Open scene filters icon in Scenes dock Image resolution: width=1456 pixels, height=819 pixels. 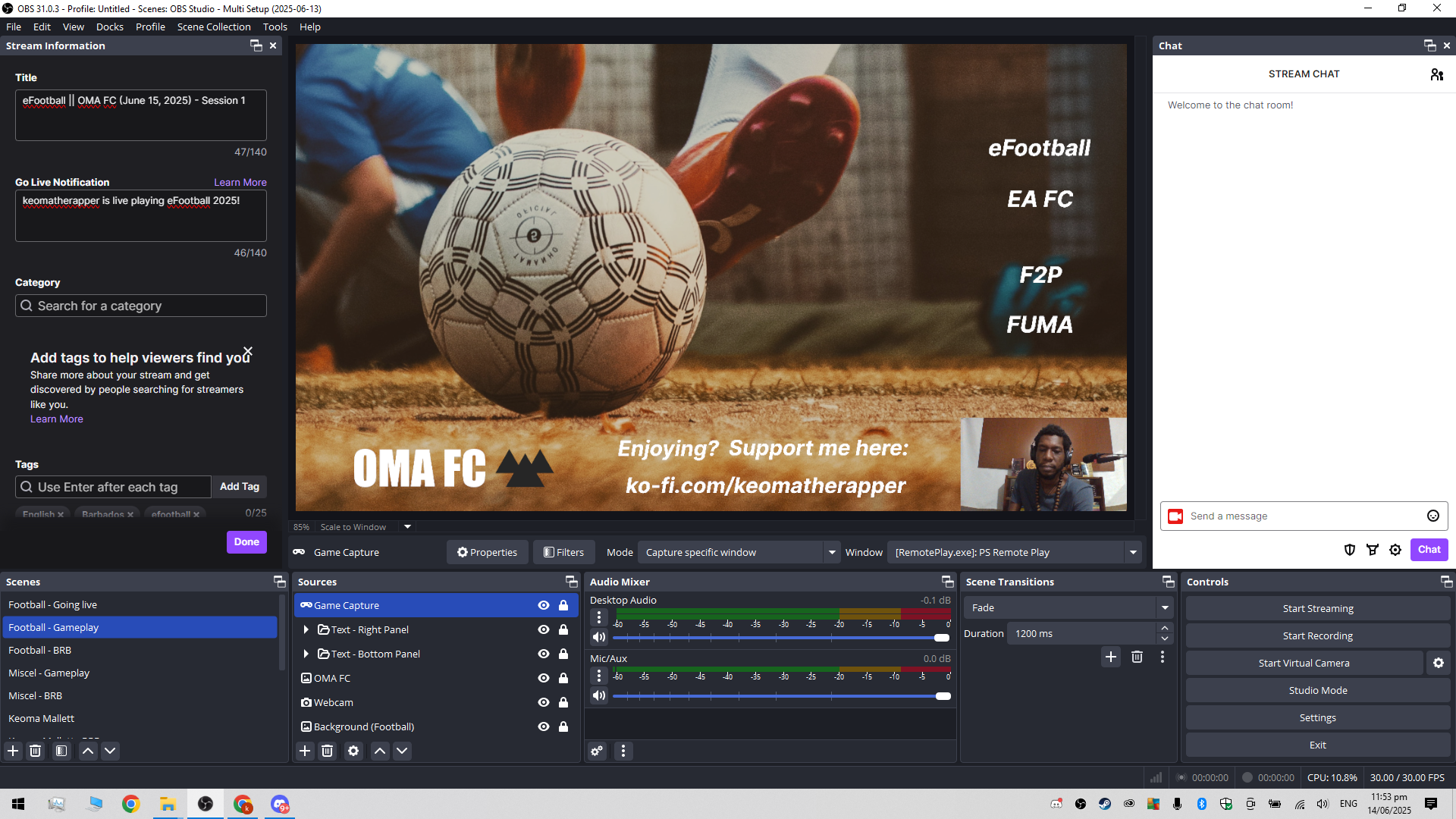pos(61,751)
